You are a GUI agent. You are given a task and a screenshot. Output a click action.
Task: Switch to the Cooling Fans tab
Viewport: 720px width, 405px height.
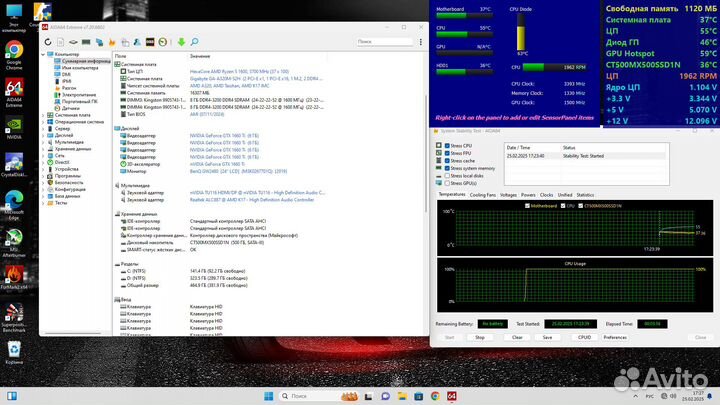483,195
